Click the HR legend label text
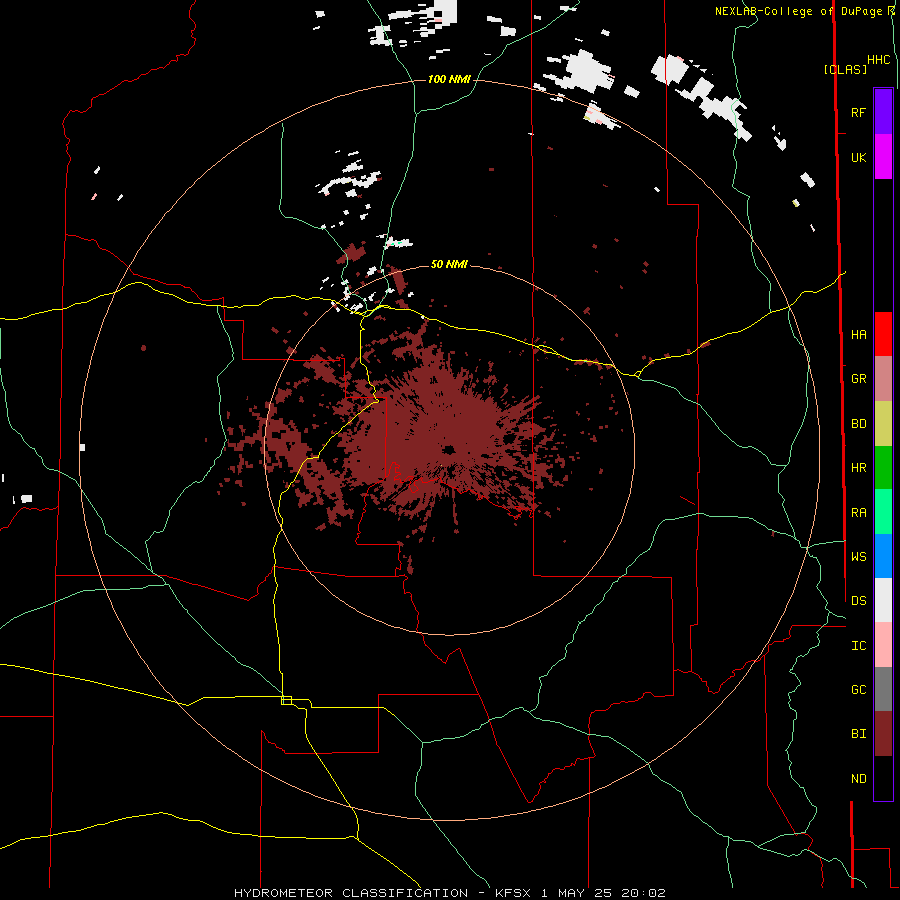This screenshot has width=900, height=900. click(x=859, y=468)
